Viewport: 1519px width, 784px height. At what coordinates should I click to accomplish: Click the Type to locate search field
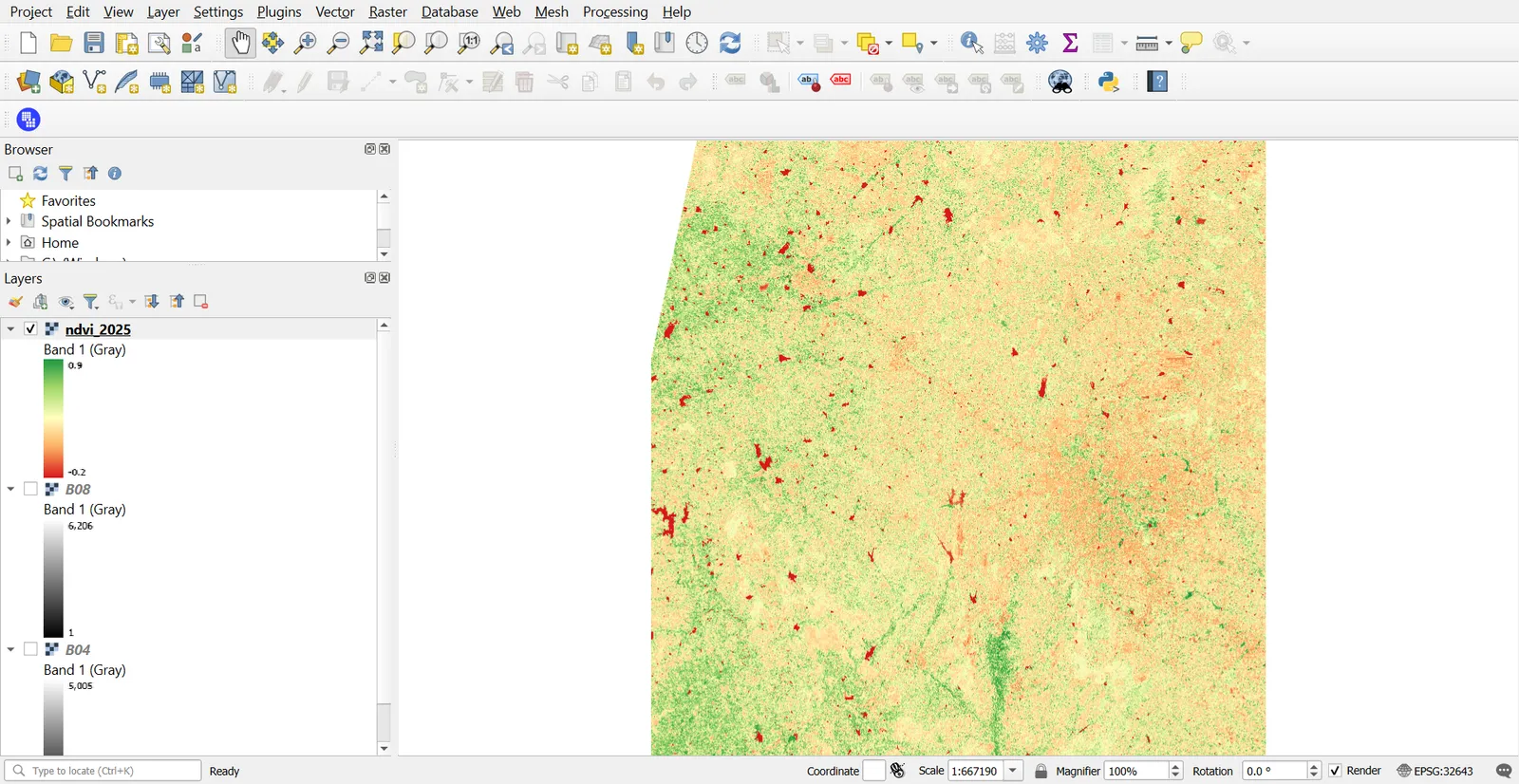103,771
